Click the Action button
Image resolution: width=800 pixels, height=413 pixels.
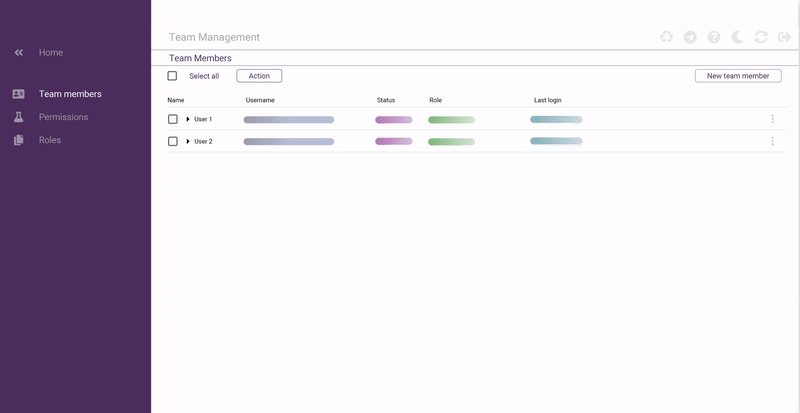click(259, 76)
